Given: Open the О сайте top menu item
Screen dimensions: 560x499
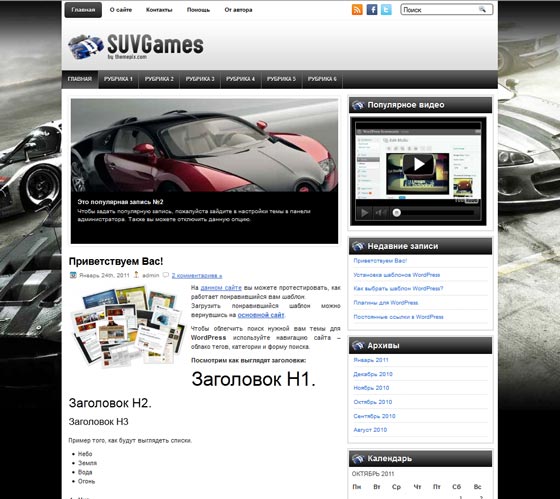Looking at the screenshot, I should pos(121,10).
